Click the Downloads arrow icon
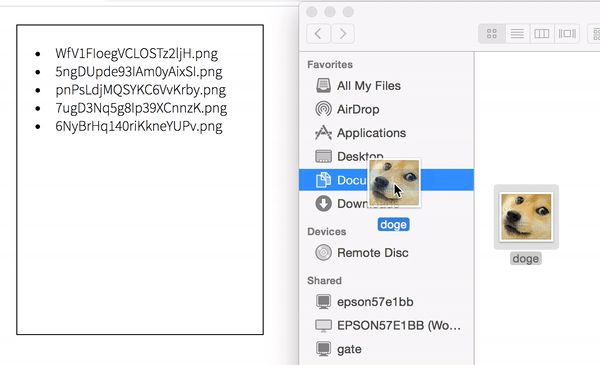 323,204
